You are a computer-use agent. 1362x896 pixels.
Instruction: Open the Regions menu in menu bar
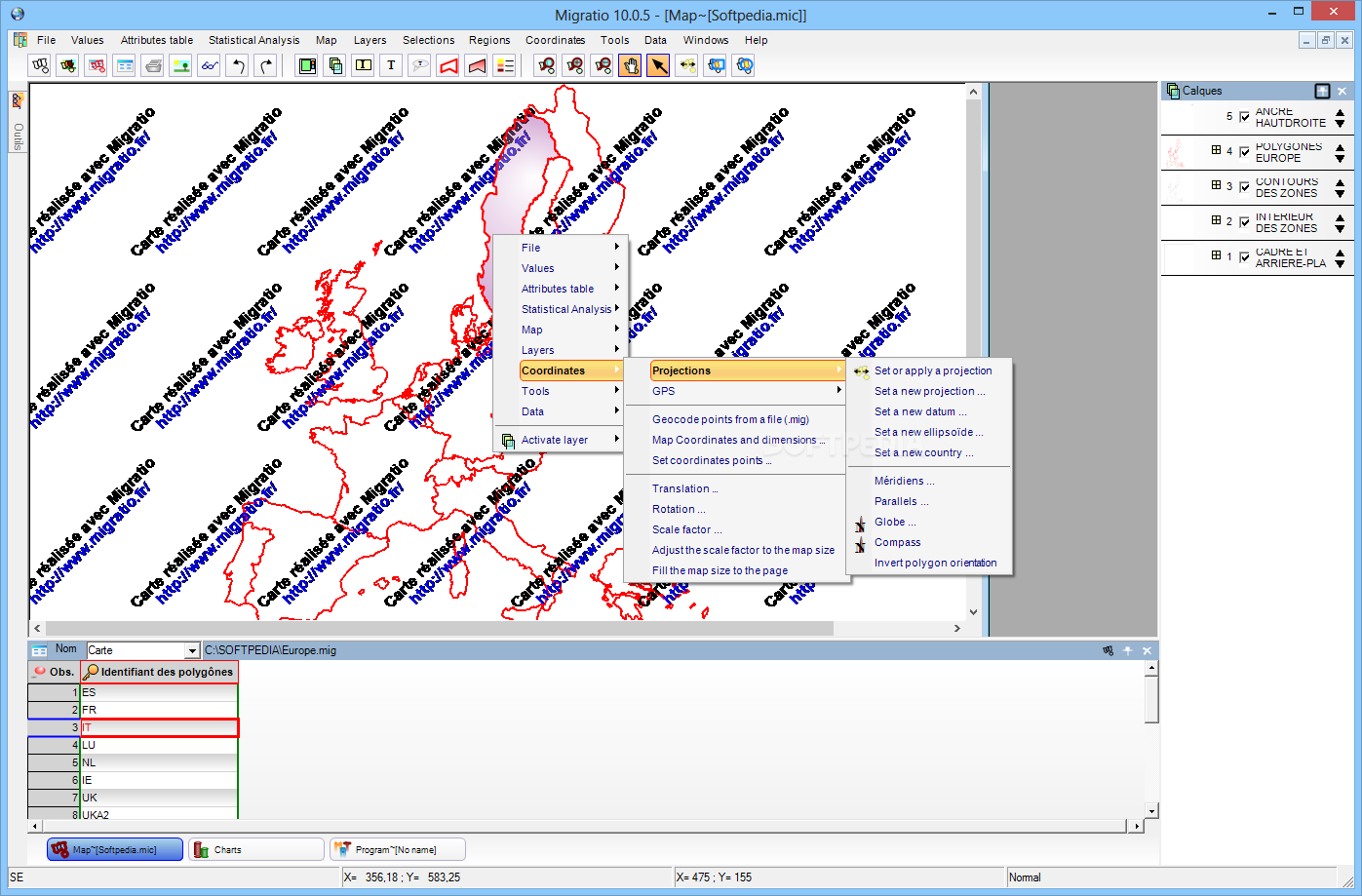(x=489, y=40)
